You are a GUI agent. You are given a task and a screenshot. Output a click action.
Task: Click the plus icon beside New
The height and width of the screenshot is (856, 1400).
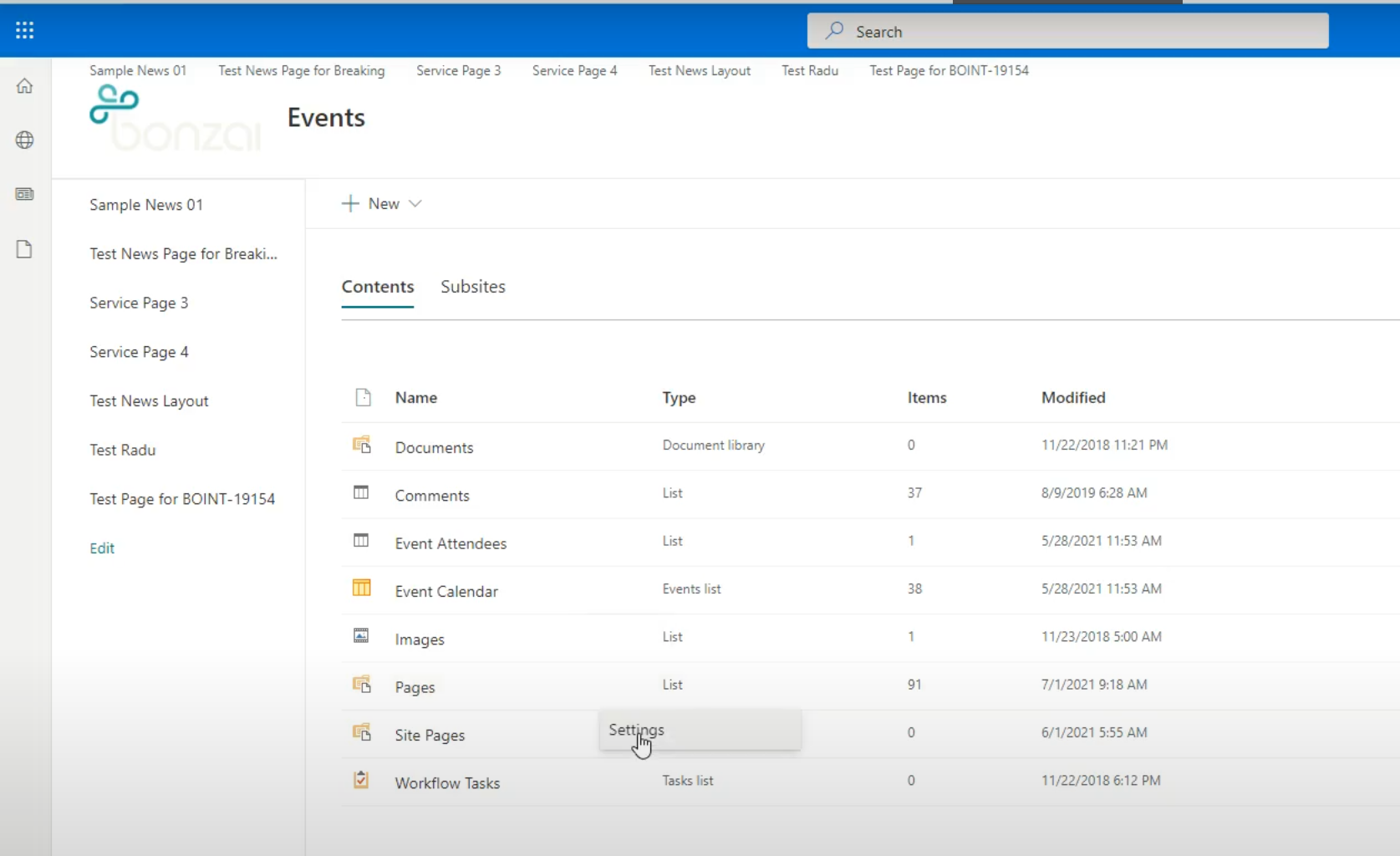click(x=350, y=203)
